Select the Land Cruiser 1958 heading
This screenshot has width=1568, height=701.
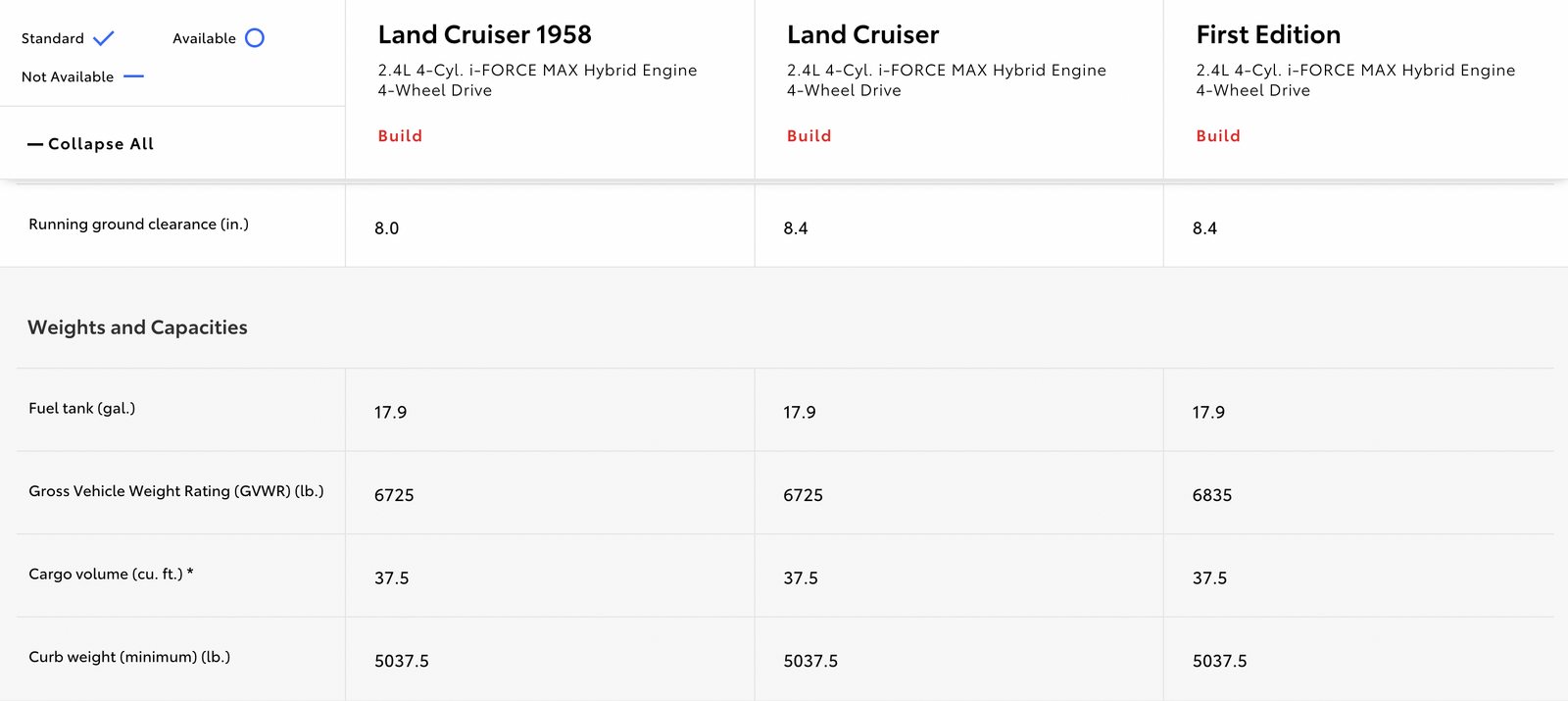pos(484,35)
